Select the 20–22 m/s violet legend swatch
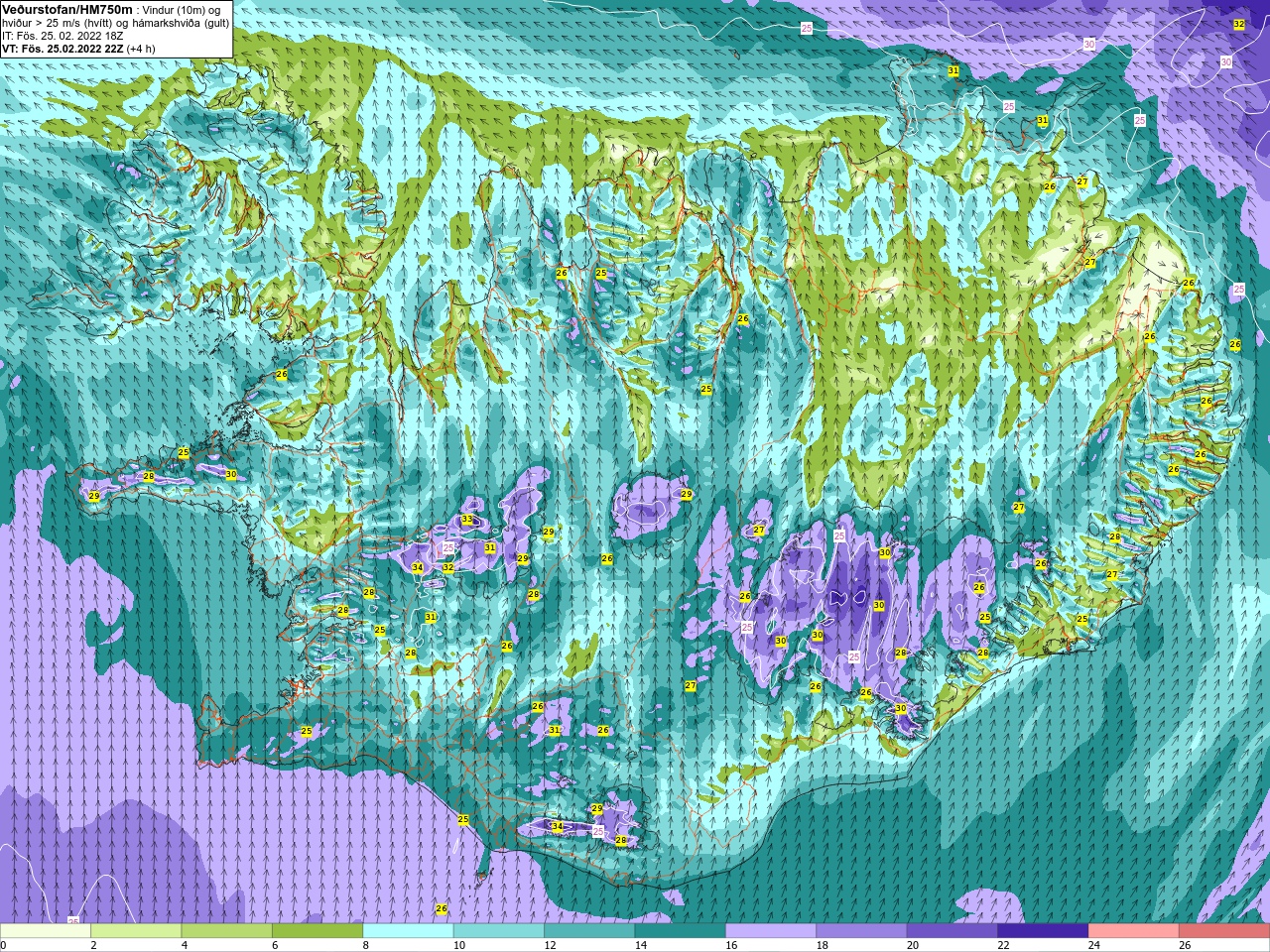Viewport: 1270px width, 952px height. (x=952, y=931)
